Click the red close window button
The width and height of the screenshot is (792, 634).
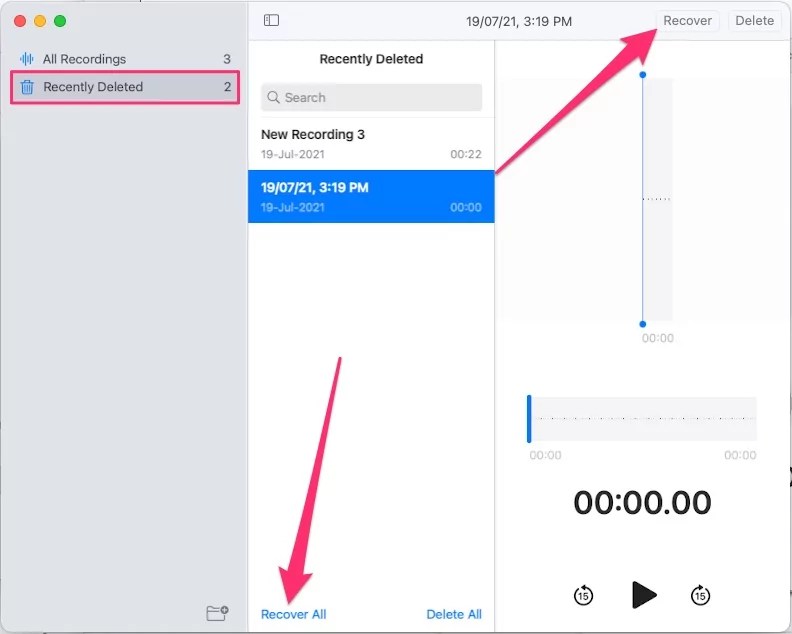pyautogui.click(x=20, y=21)
